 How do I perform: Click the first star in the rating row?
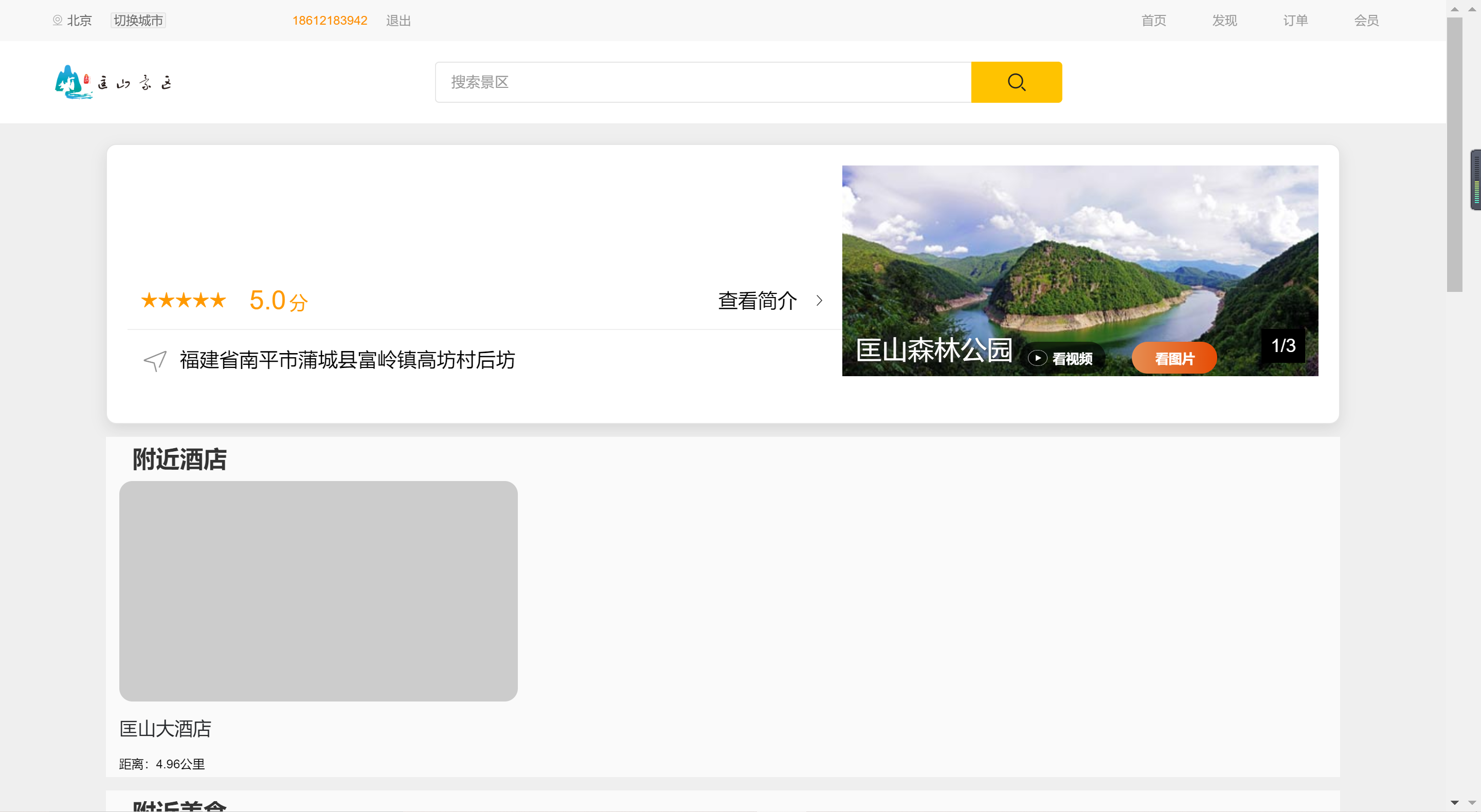151,300
